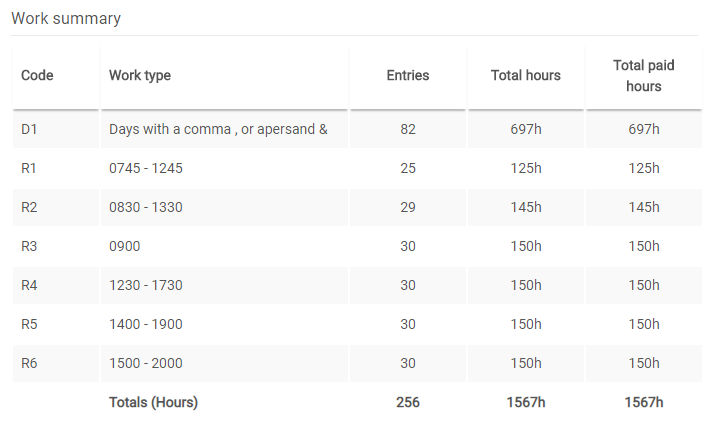Select the R3 row's 0900 work type

pos(126,246)
